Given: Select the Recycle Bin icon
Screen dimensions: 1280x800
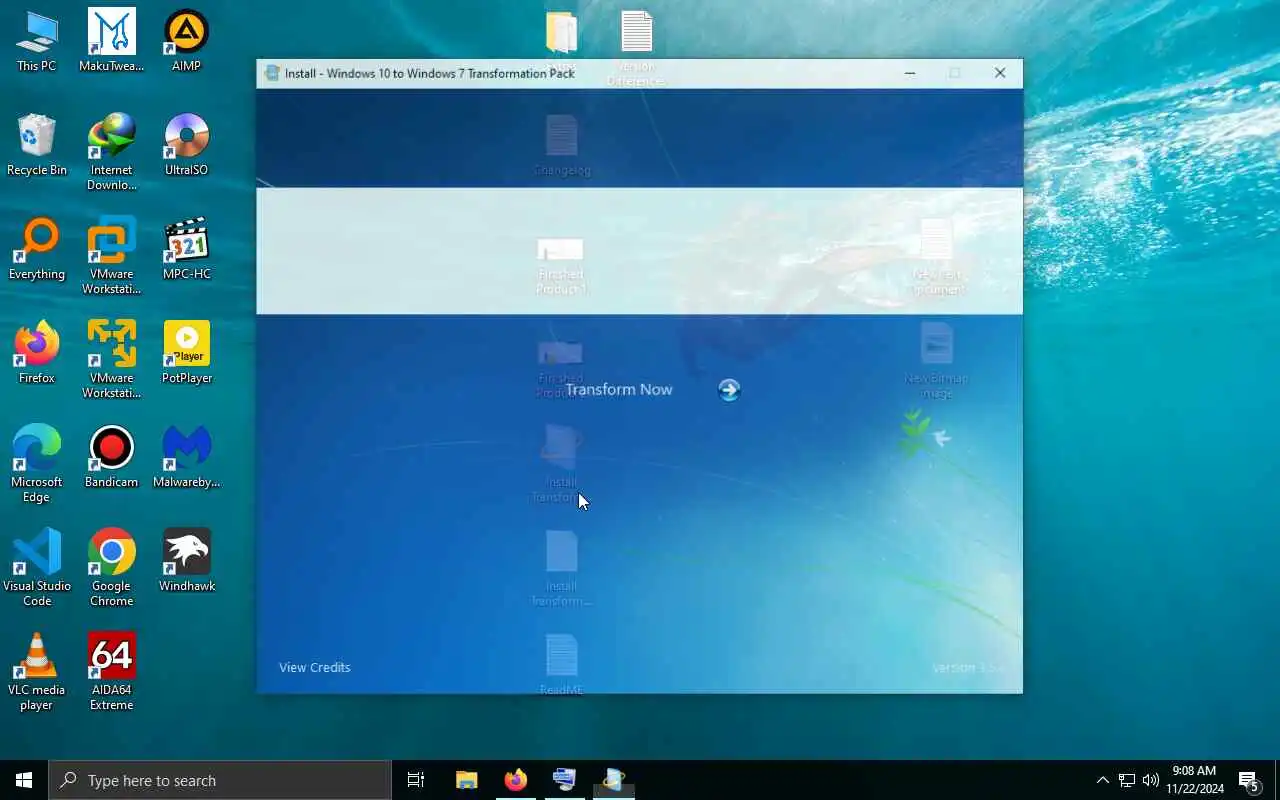Looking at the screenshot, I should point(37,145).
